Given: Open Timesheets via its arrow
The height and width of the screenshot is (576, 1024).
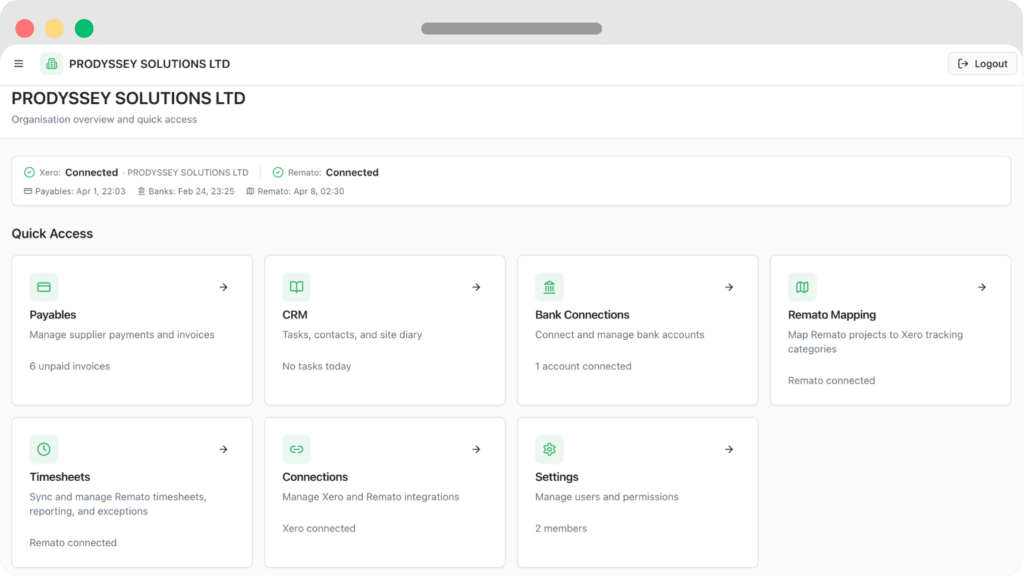Looking at the screenshot, I should tap(223, 449).
